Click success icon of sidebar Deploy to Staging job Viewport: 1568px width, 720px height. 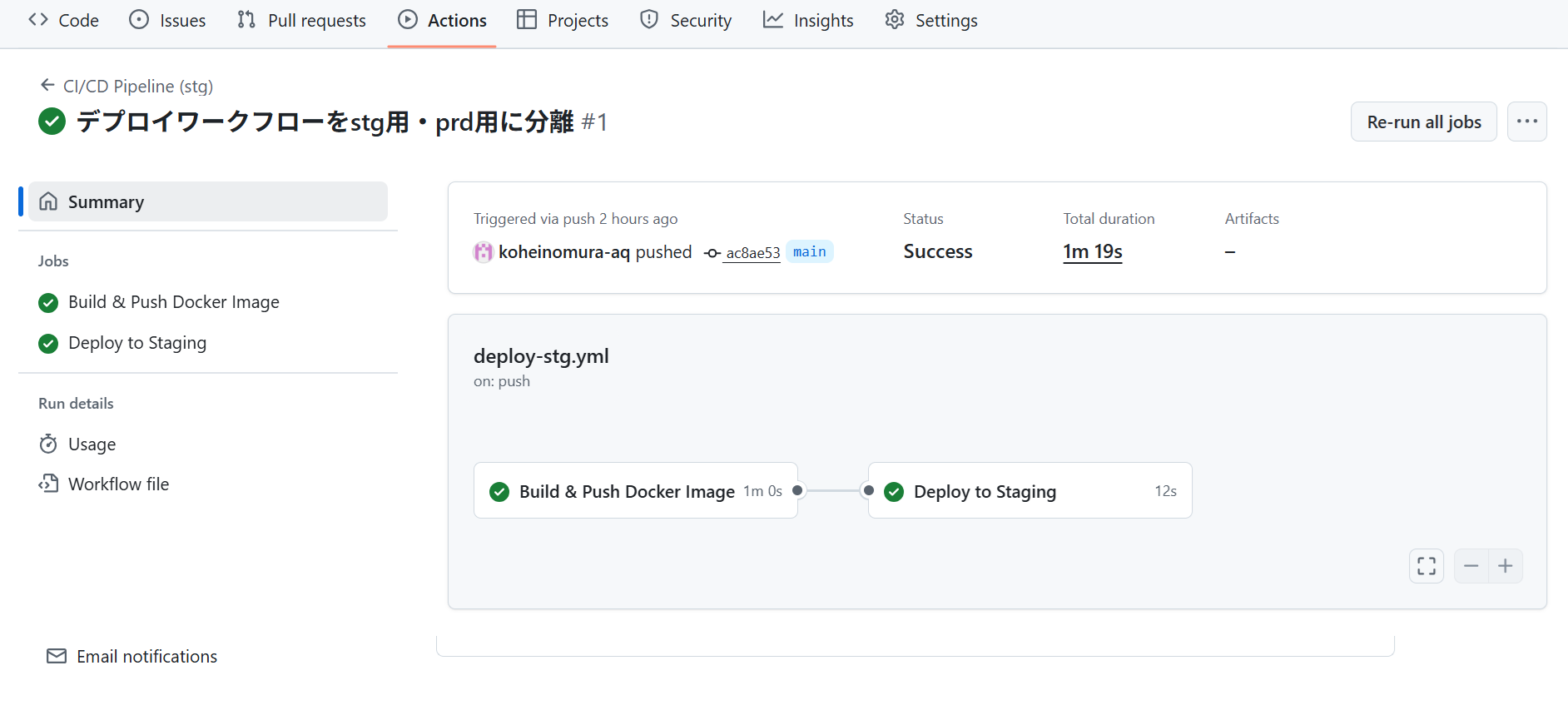point(48,343)
